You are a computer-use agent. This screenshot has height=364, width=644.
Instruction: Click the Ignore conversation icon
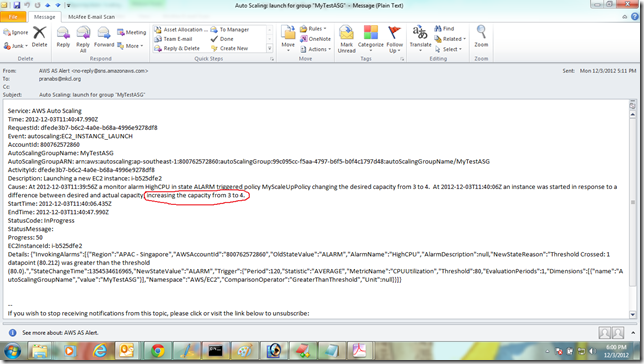[15, 32]
